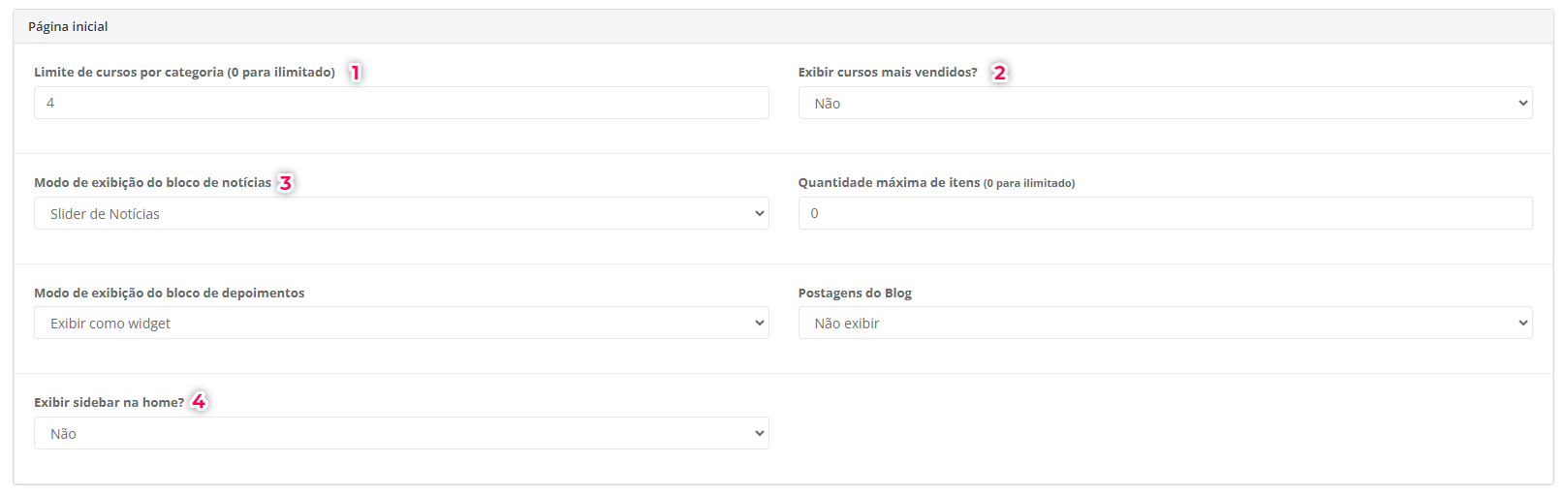Click 'Modo de exibição do bloco de depoimentos' label
This screenshot has height=495, width=1568.
point(169,293)
